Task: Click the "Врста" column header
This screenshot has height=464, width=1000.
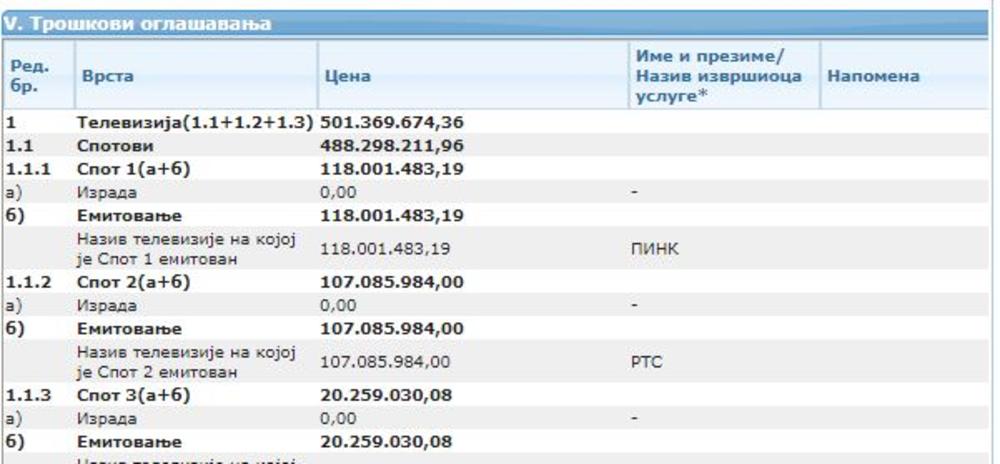Action: [x=101, y=75]
